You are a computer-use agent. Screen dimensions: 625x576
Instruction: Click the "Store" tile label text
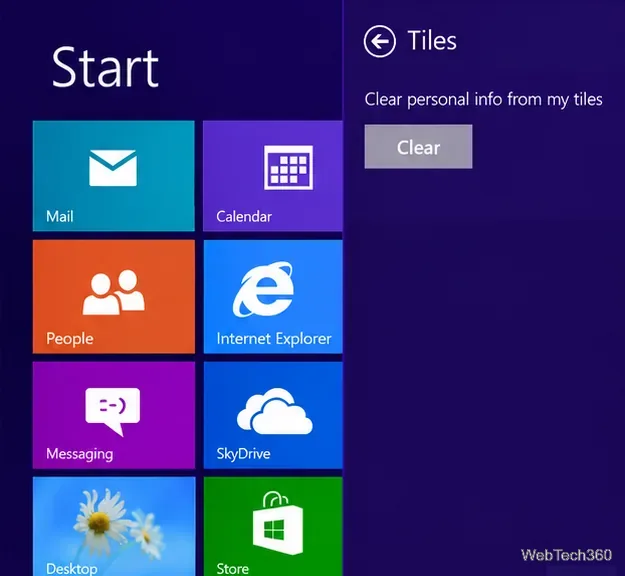pos(232,568)
